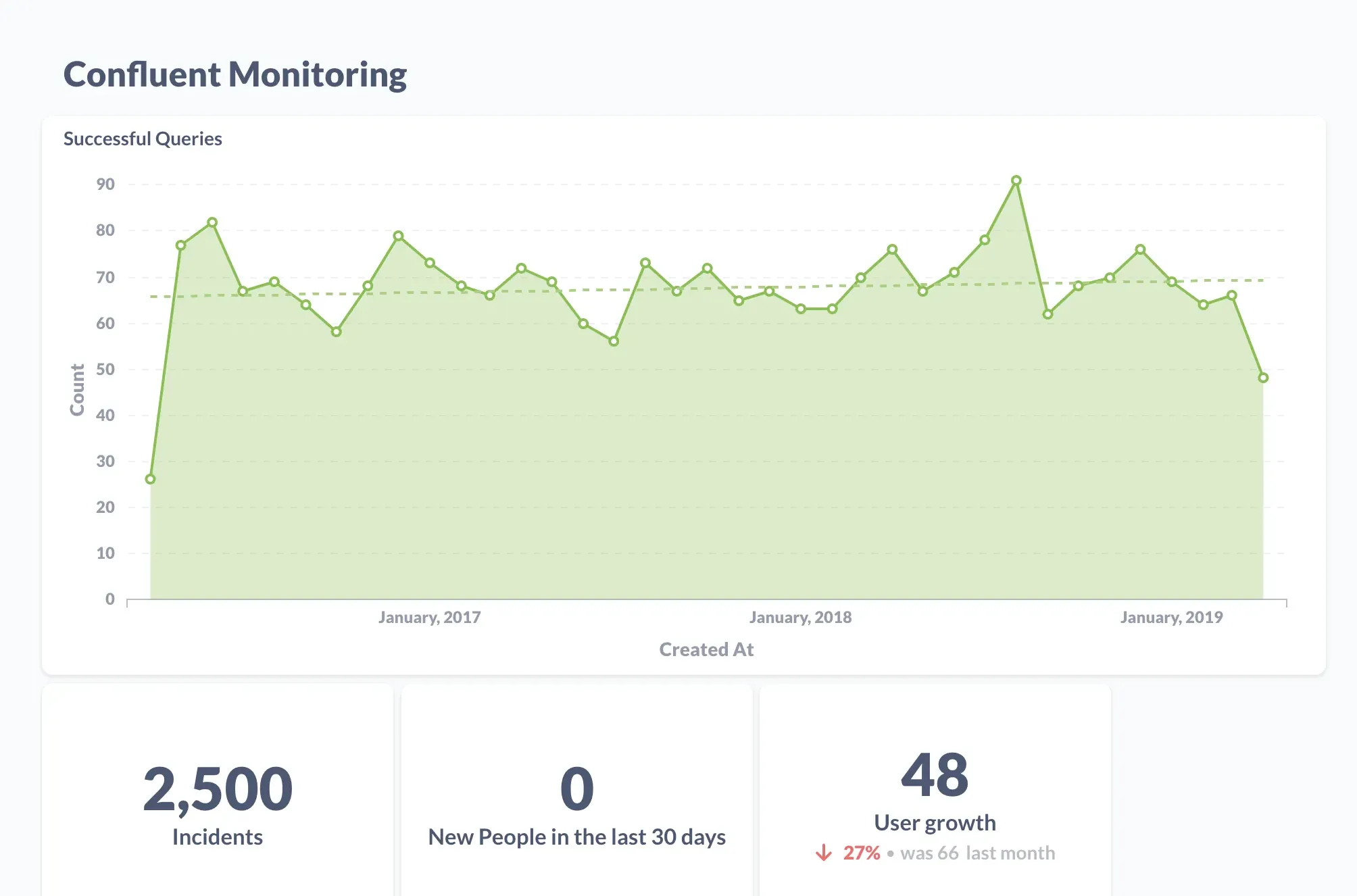
Task: Click the Confluent Monitoring dashboard title
Action: tap(235, 74)
